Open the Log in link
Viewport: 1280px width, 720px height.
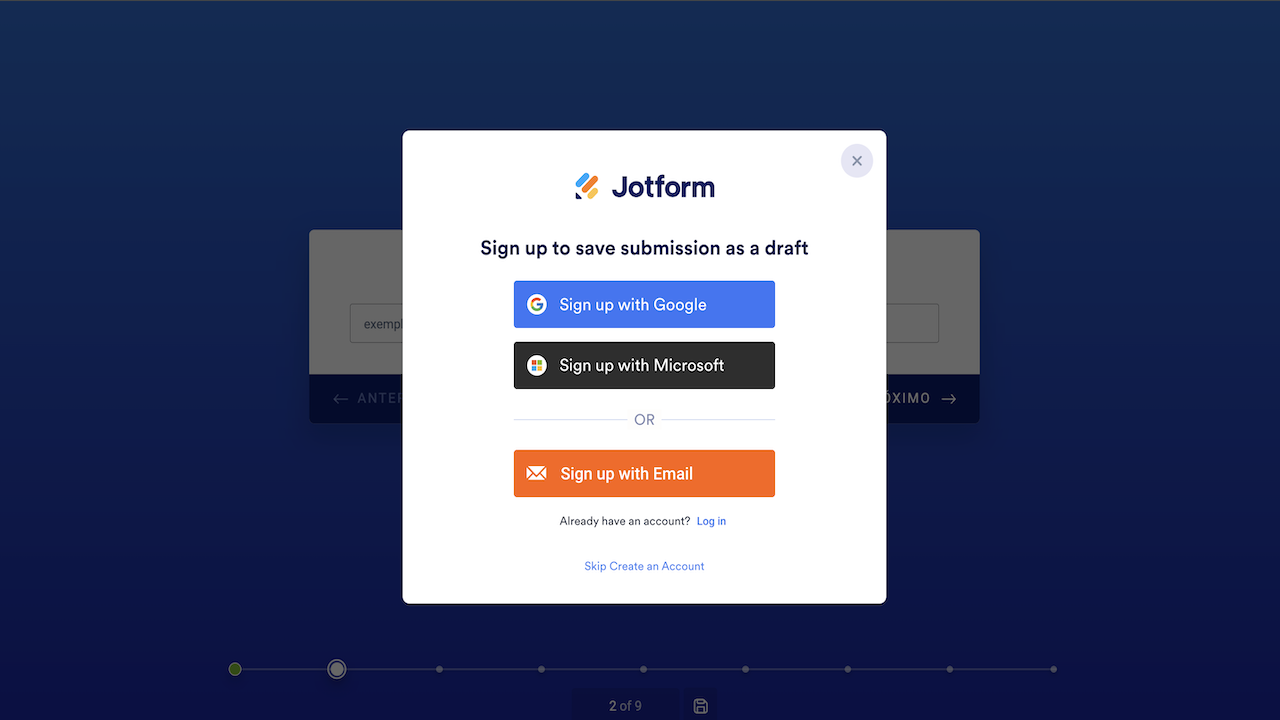coord(711,521)
